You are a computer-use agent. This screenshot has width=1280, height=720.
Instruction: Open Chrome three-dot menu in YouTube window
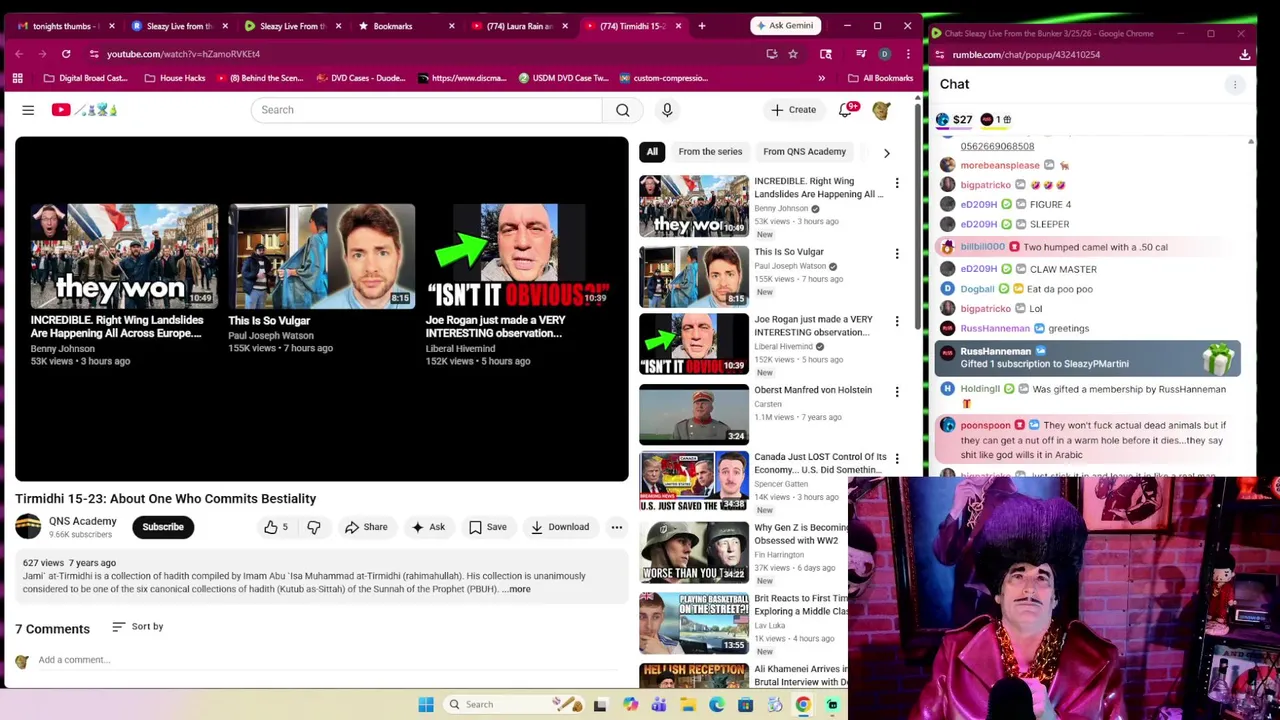[x=908, y=54]
